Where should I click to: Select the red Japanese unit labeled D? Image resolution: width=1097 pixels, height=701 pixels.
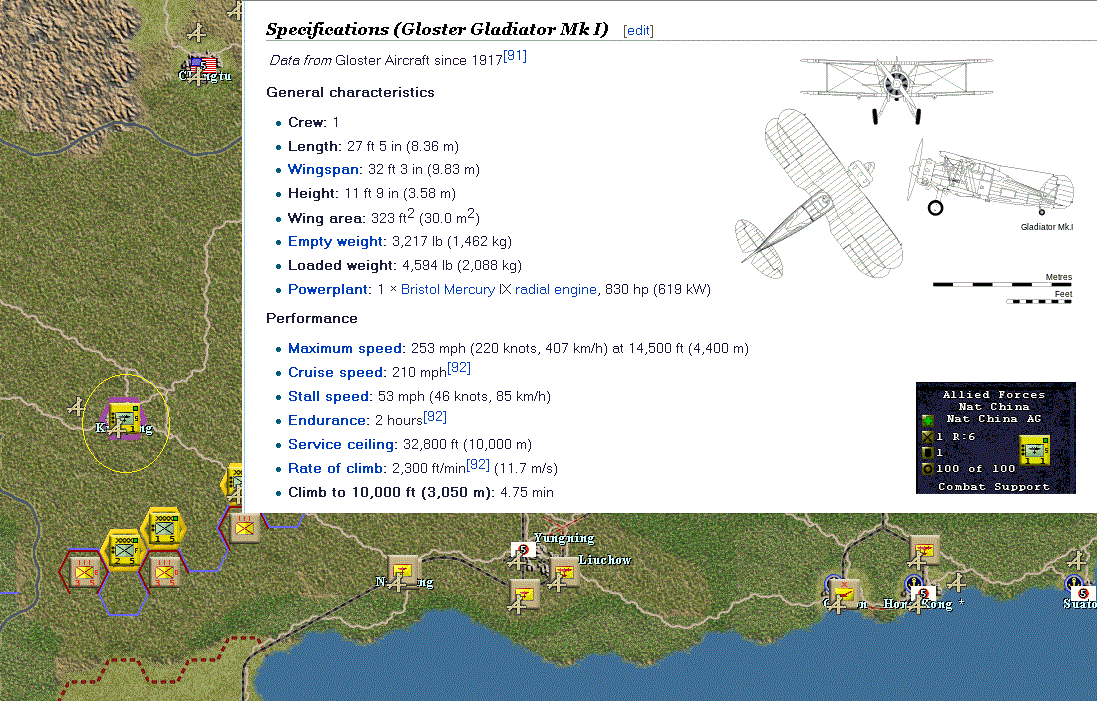(164, 572)
